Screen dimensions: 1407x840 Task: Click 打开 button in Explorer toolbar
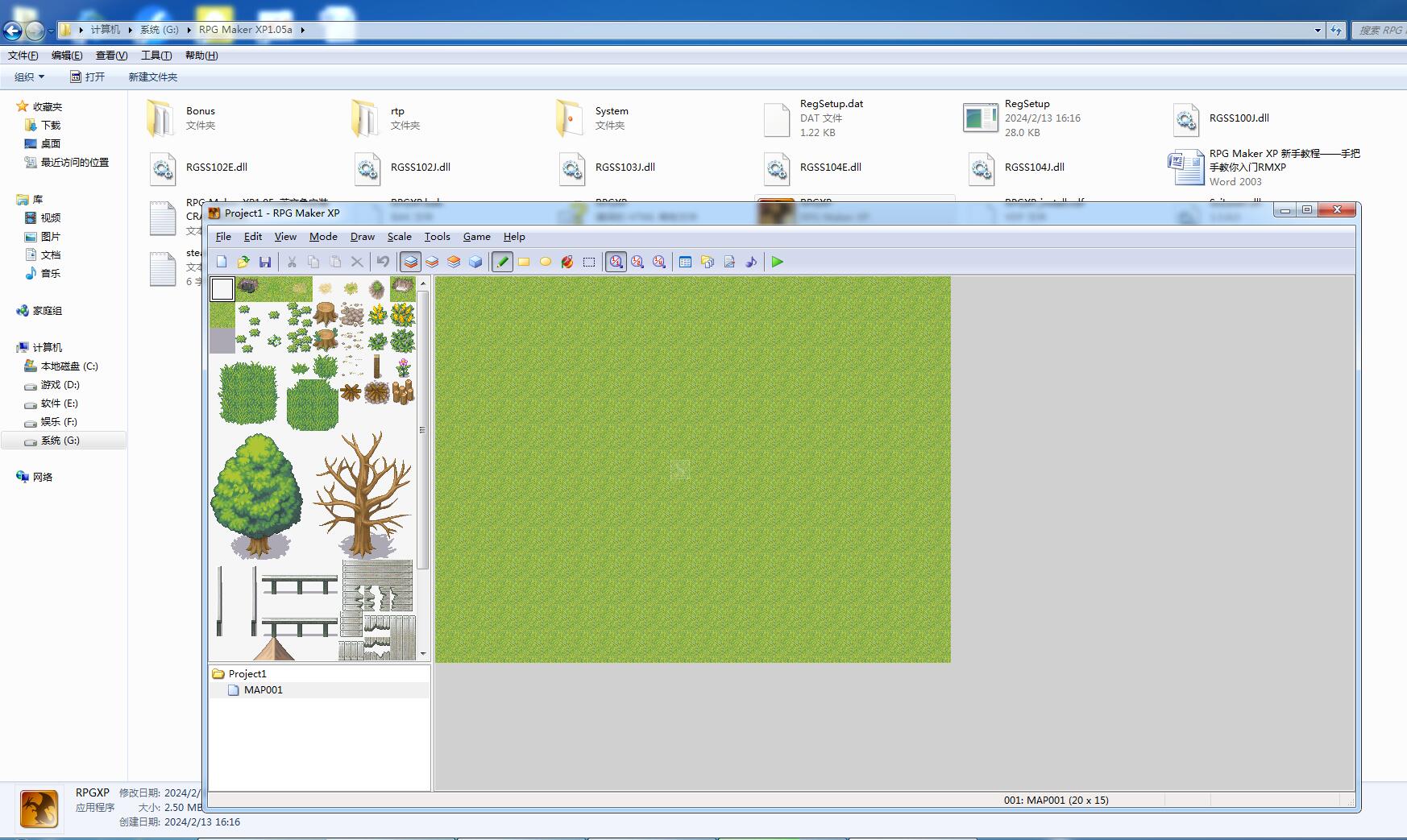87,77
